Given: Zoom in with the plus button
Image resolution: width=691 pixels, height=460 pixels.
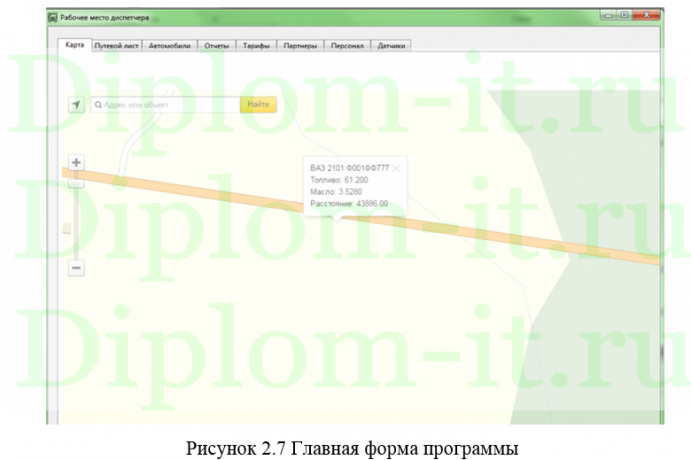Looking at the screenshot, I should 76,162.
